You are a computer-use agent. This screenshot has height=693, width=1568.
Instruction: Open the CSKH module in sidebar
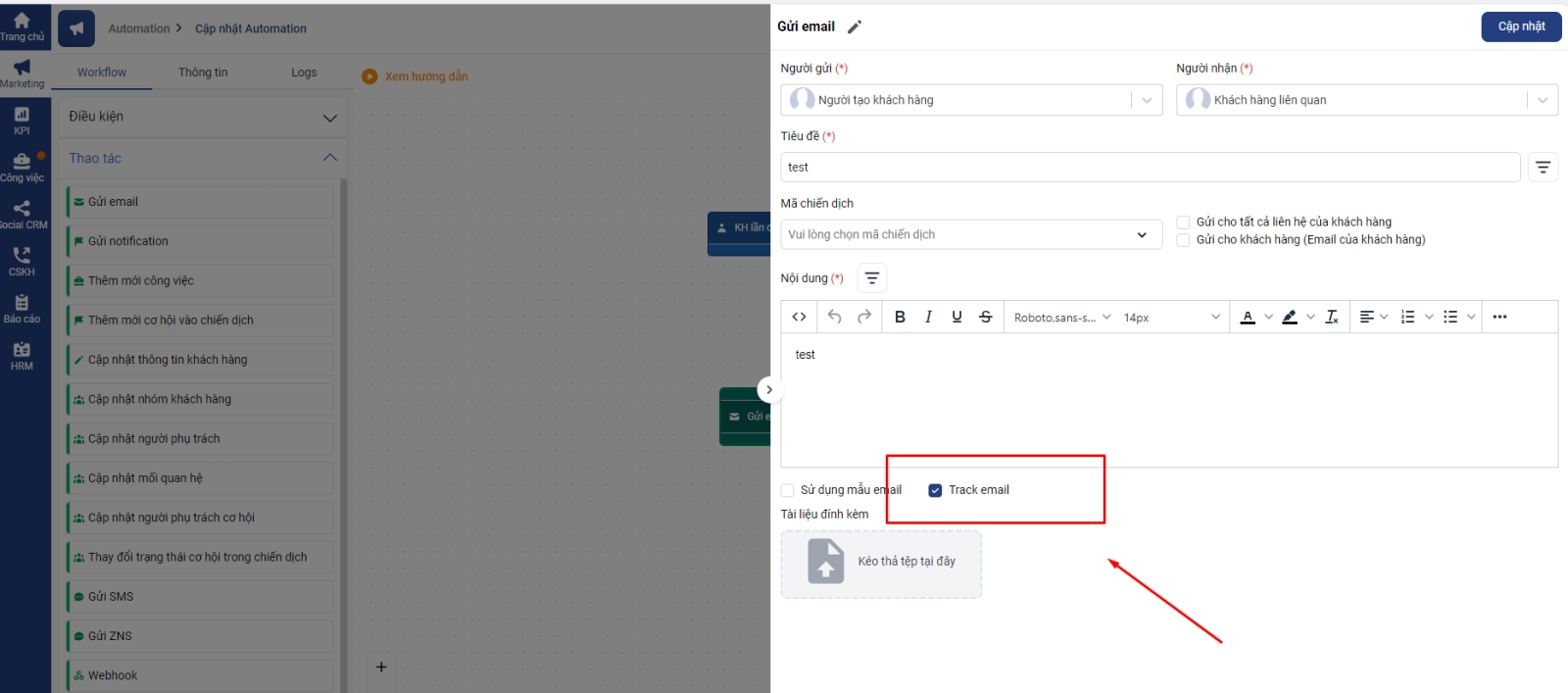tap(22, 261)
